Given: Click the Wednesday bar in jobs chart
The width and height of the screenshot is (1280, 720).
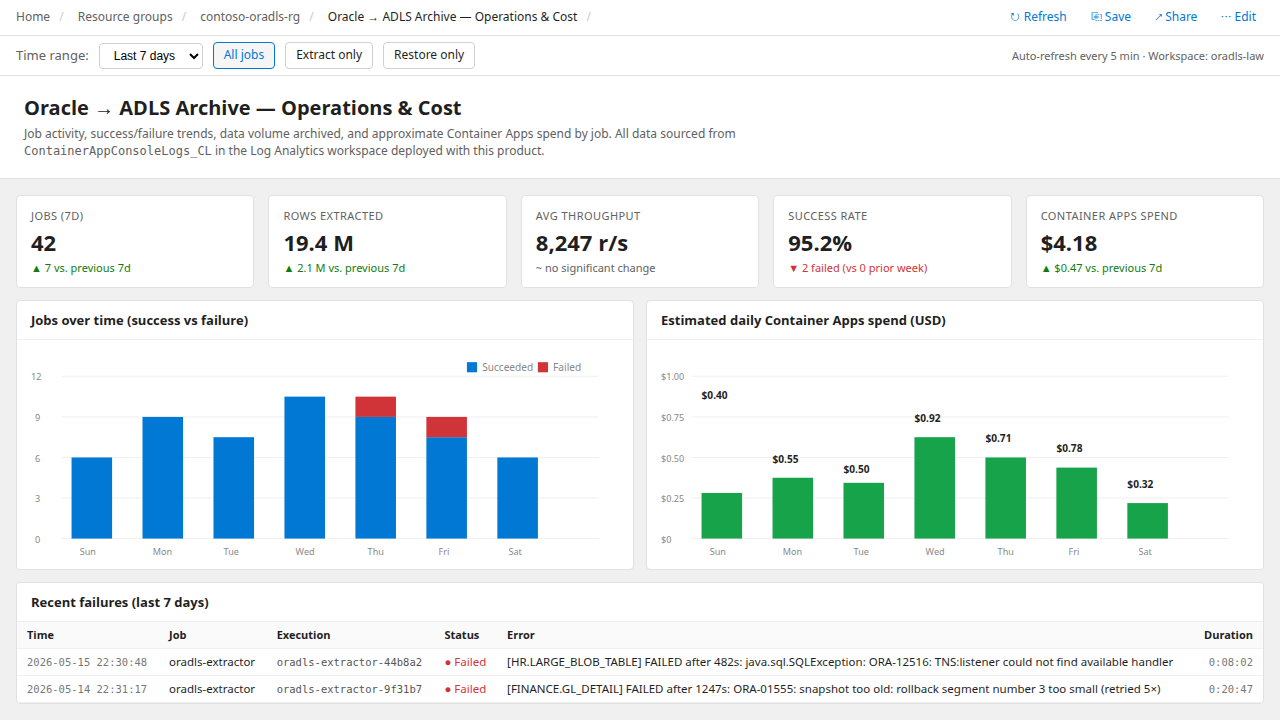Looking at the screenshot, I should pyautogui.click(x=304, y=468).
